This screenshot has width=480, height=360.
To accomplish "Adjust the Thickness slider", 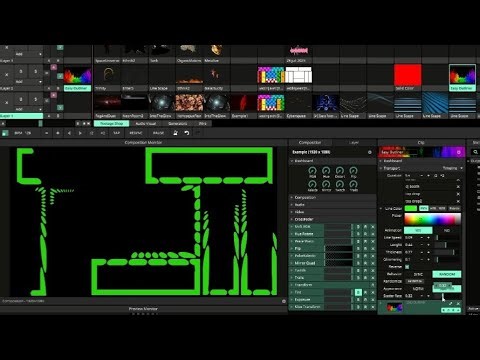I will pos(446,252).
